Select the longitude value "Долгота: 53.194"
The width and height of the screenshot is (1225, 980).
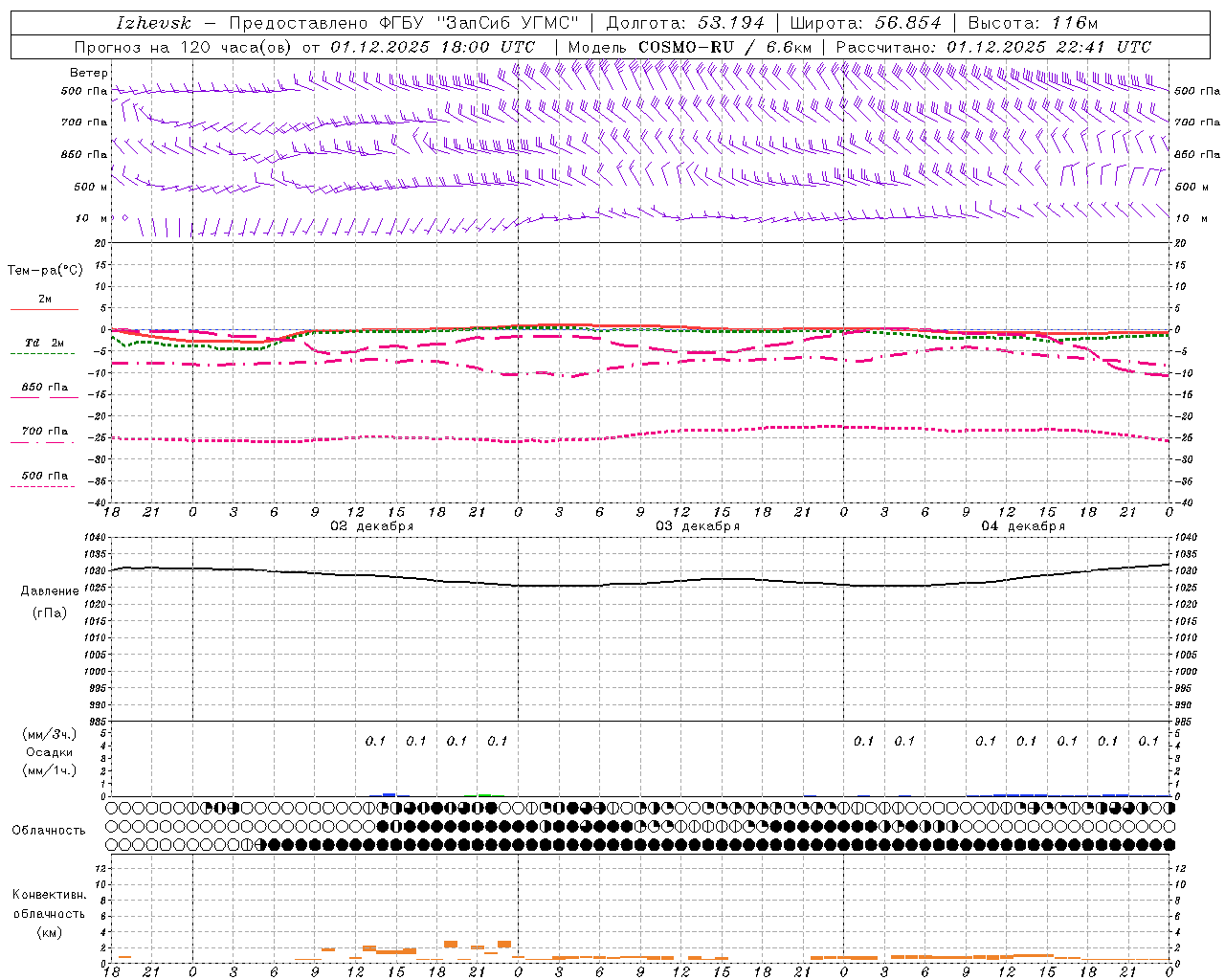point(685,23)
